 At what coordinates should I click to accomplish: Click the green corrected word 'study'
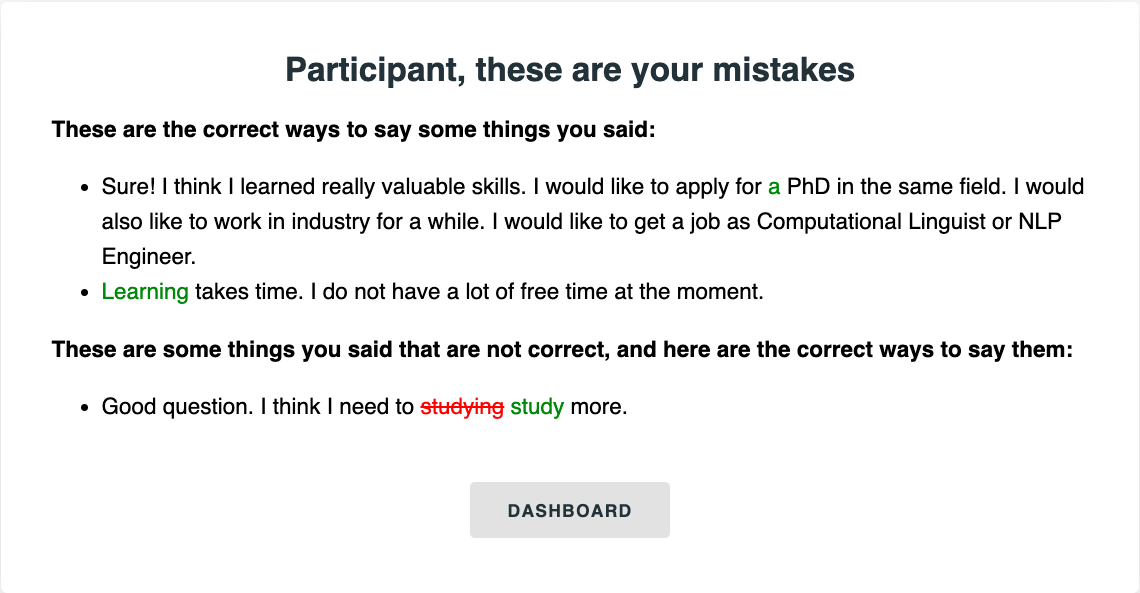537,407
